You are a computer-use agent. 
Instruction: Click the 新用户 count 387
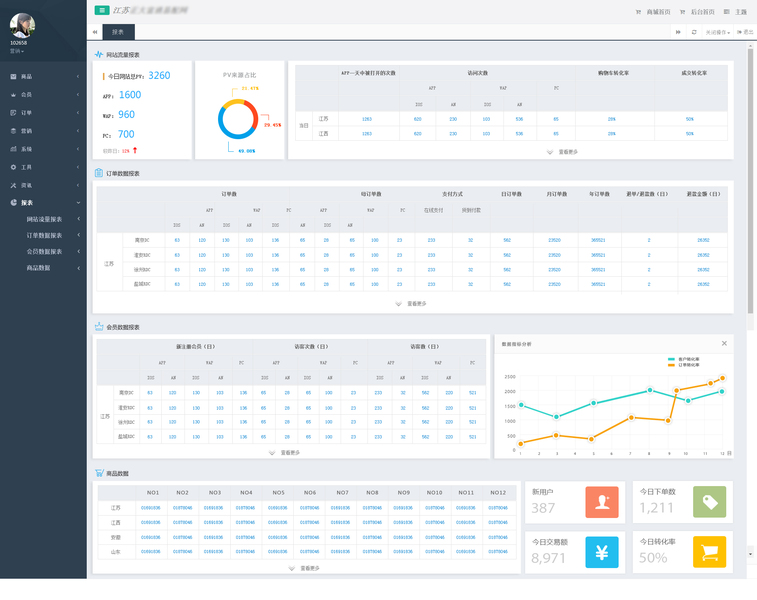(x=543, y=508)
